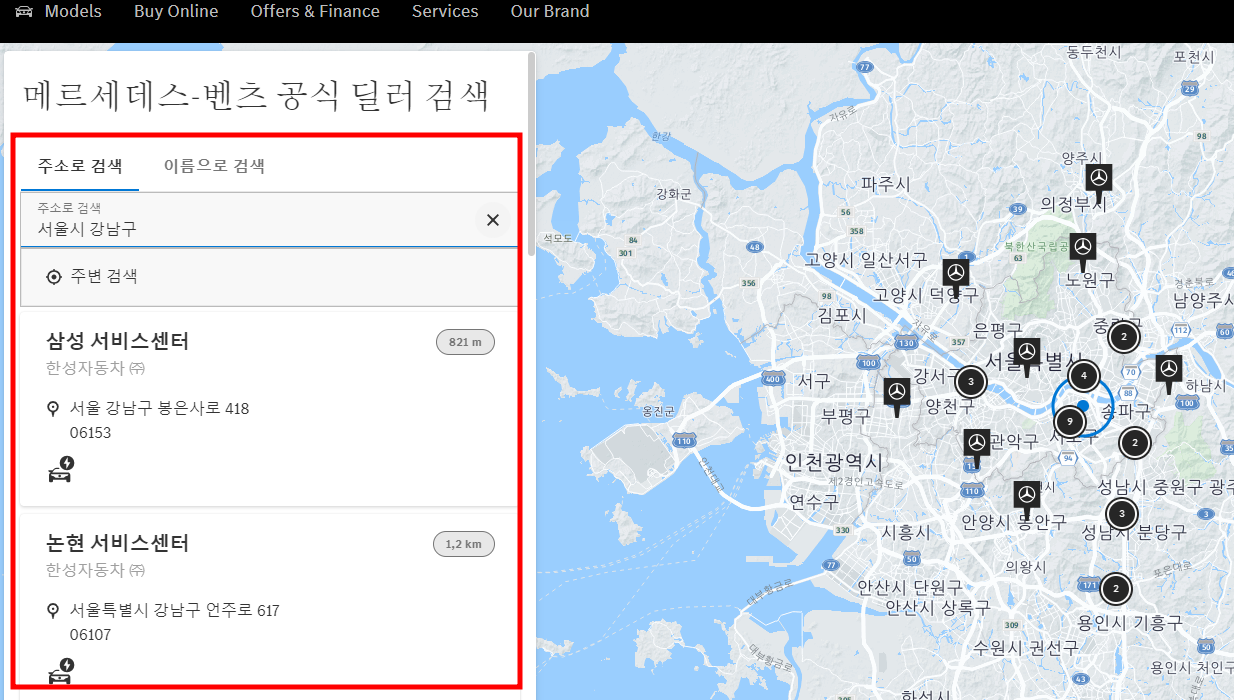Click the car icon in the top navigation bar
Viewport: 1234px width, 700px height.
[x=23, y=11]
